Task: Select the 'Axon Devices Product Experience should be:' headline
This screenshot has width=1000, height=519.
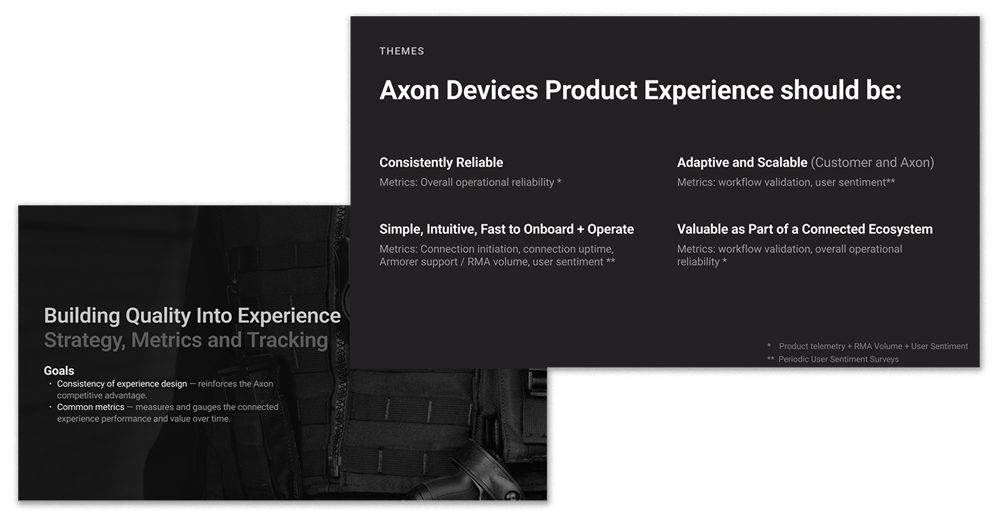Action: pos(640,91)
